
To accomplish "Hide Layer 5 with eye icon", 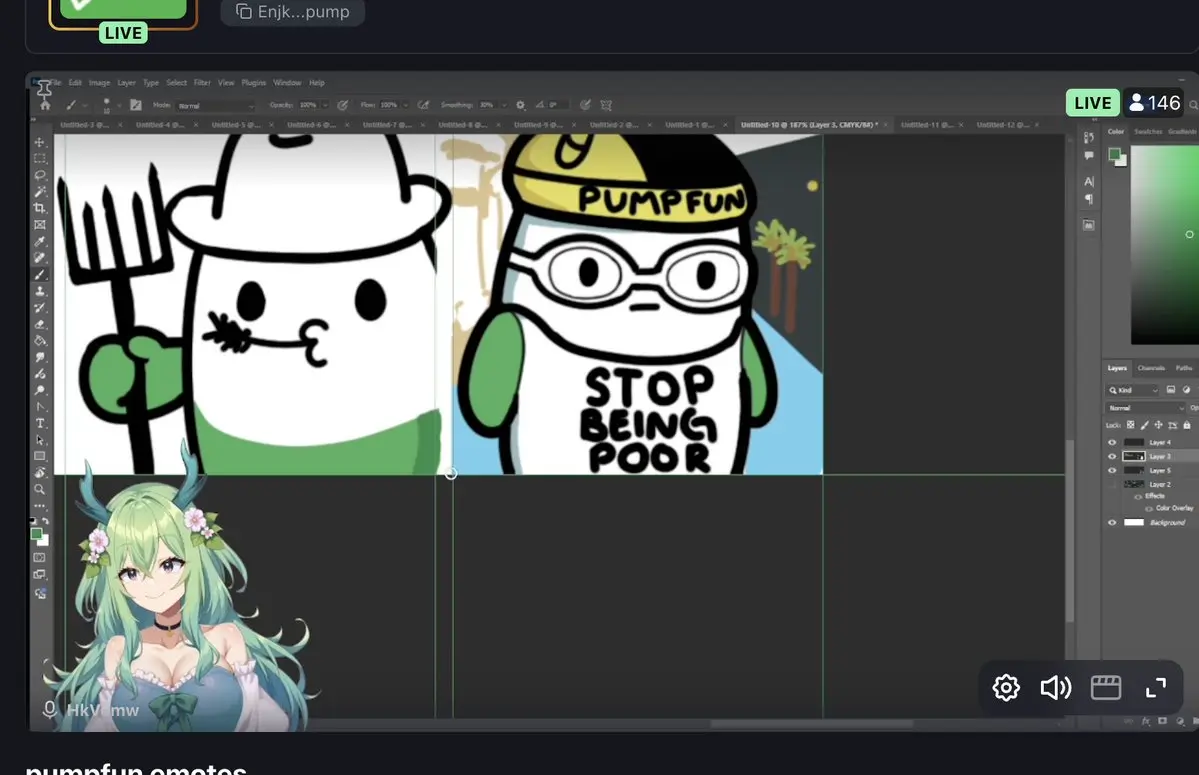I will click(x=1112, y=470).
